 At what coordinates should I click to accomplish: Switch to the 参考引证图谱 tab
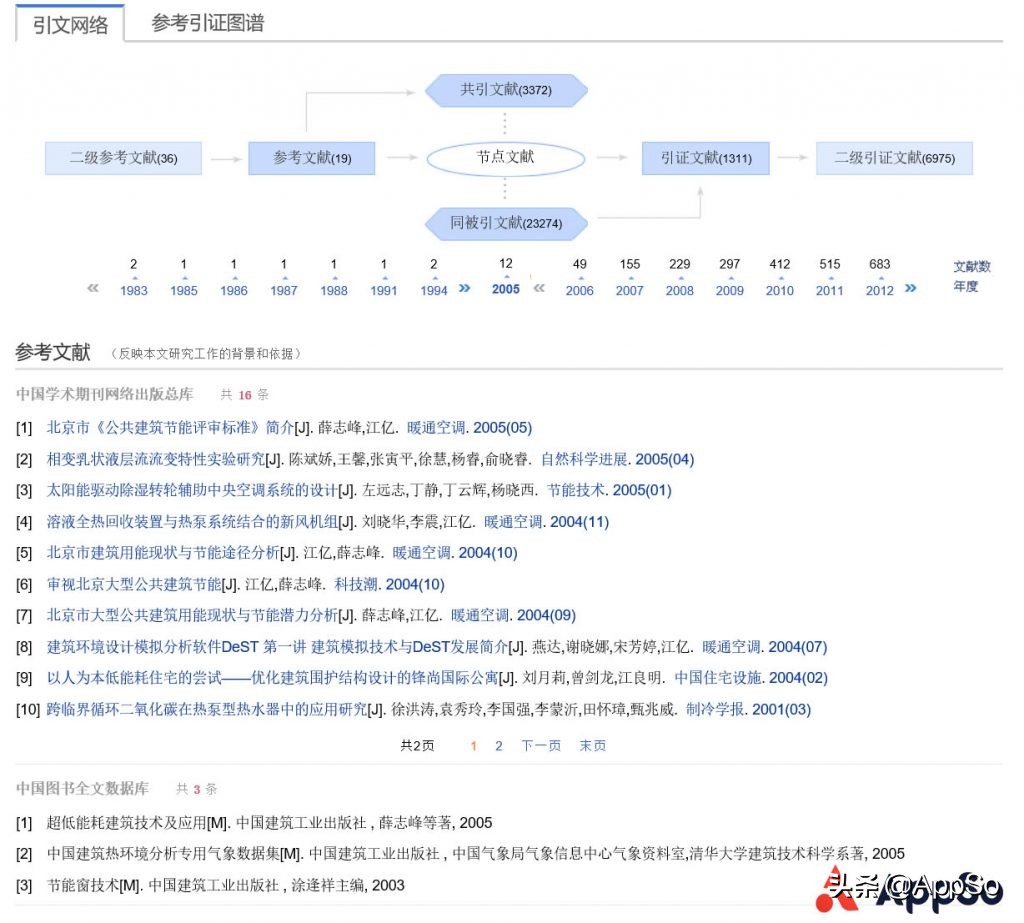(208, 22)
